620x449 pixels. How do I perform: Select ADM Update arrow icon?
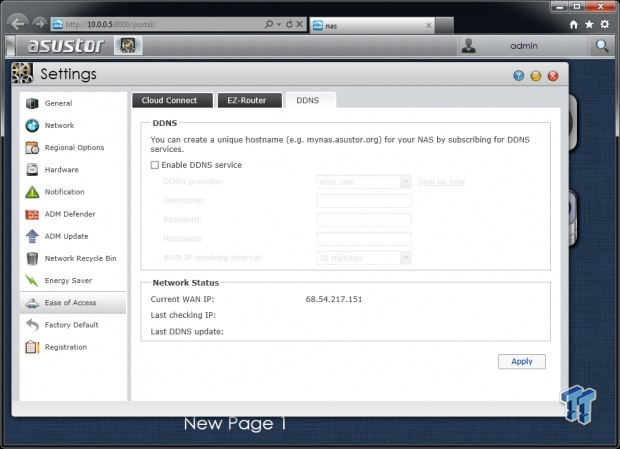tap(32, 236)
